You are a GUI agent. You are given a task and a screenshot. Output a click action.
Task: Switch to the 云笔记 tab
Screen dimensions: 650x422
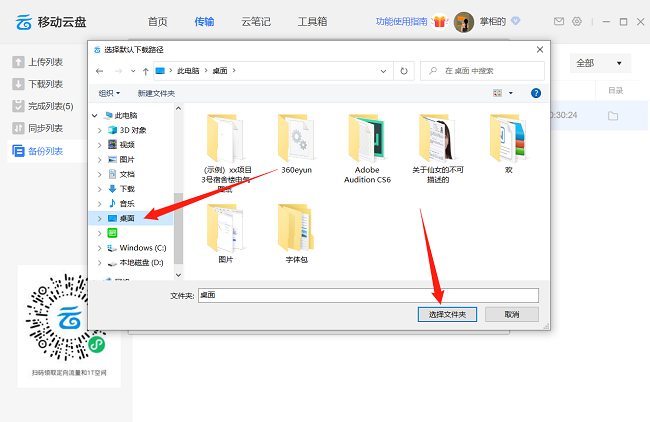point(256,21)
